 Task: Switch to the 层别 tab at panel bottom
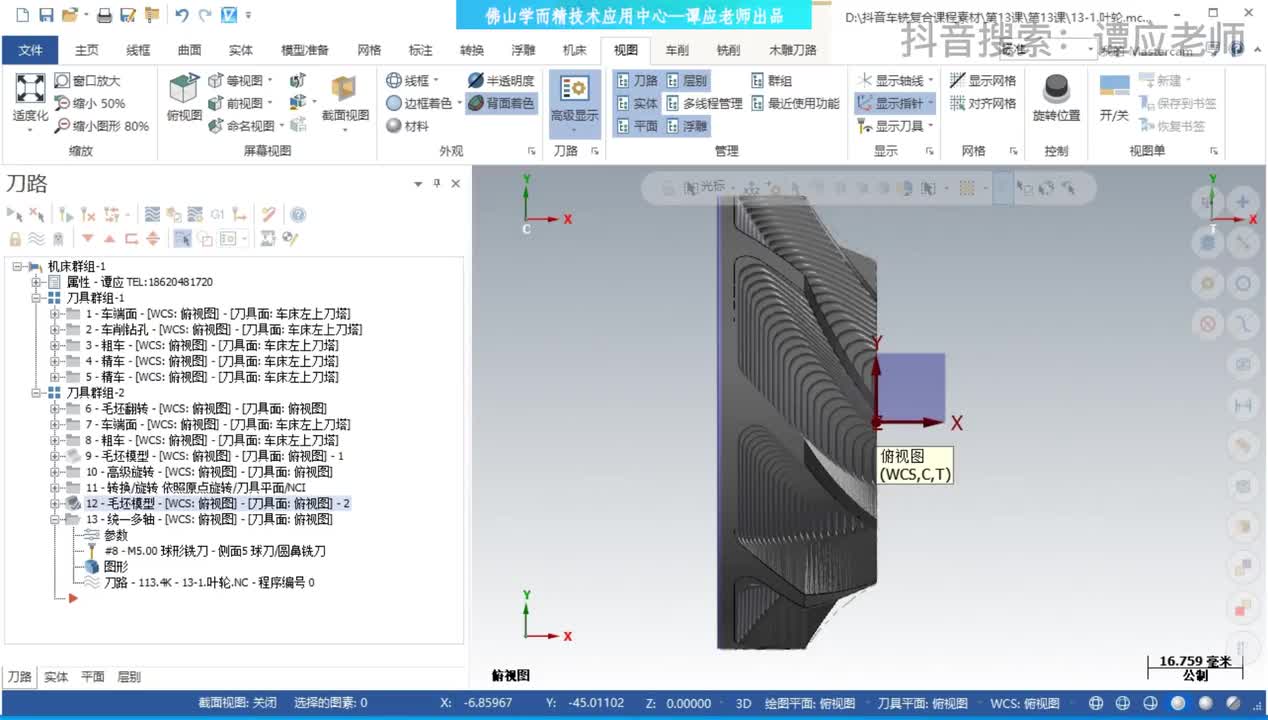[129, 677]
